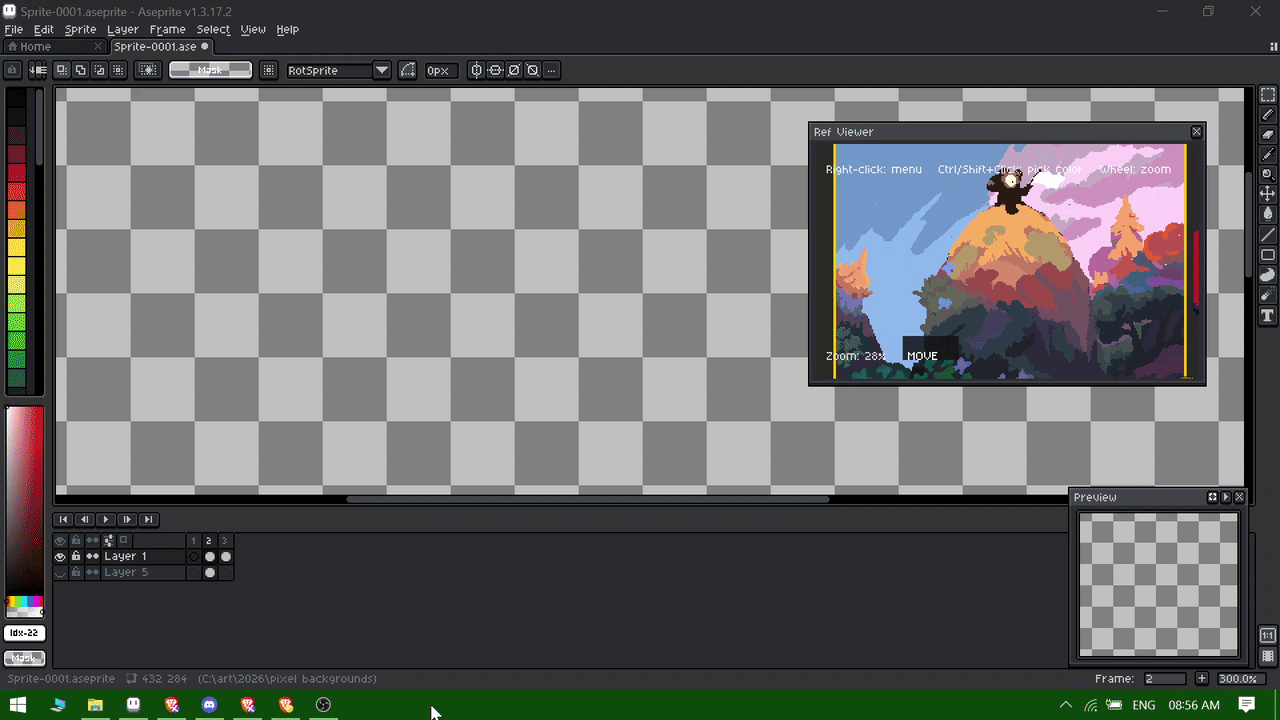Go to first frame
This screenshot has width=1280, height=720.
click(63, 519)
